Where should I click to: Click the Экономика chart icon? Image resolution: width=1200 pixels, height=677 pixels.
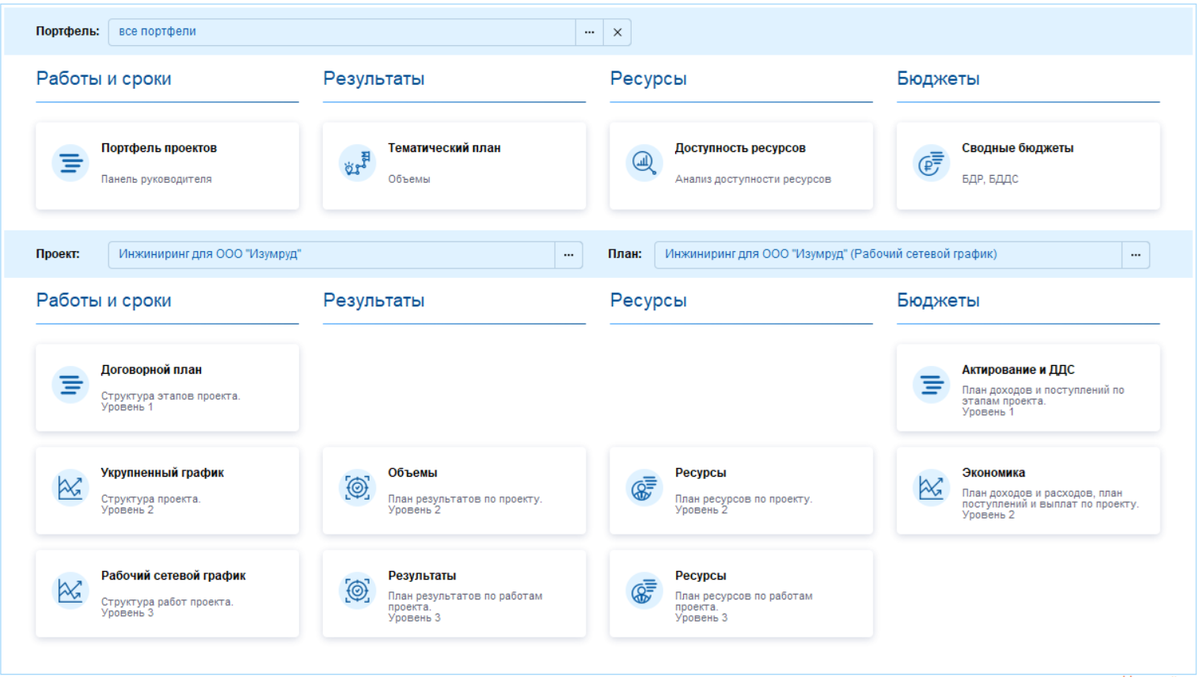931,488
